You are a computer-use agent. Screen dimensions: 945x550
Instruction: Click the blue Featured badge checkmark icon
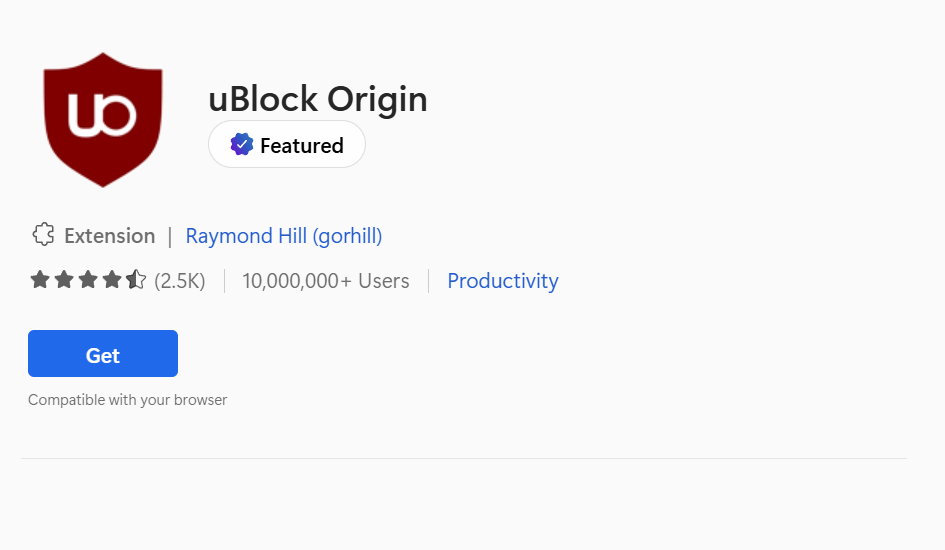click(x=241, y=145)
